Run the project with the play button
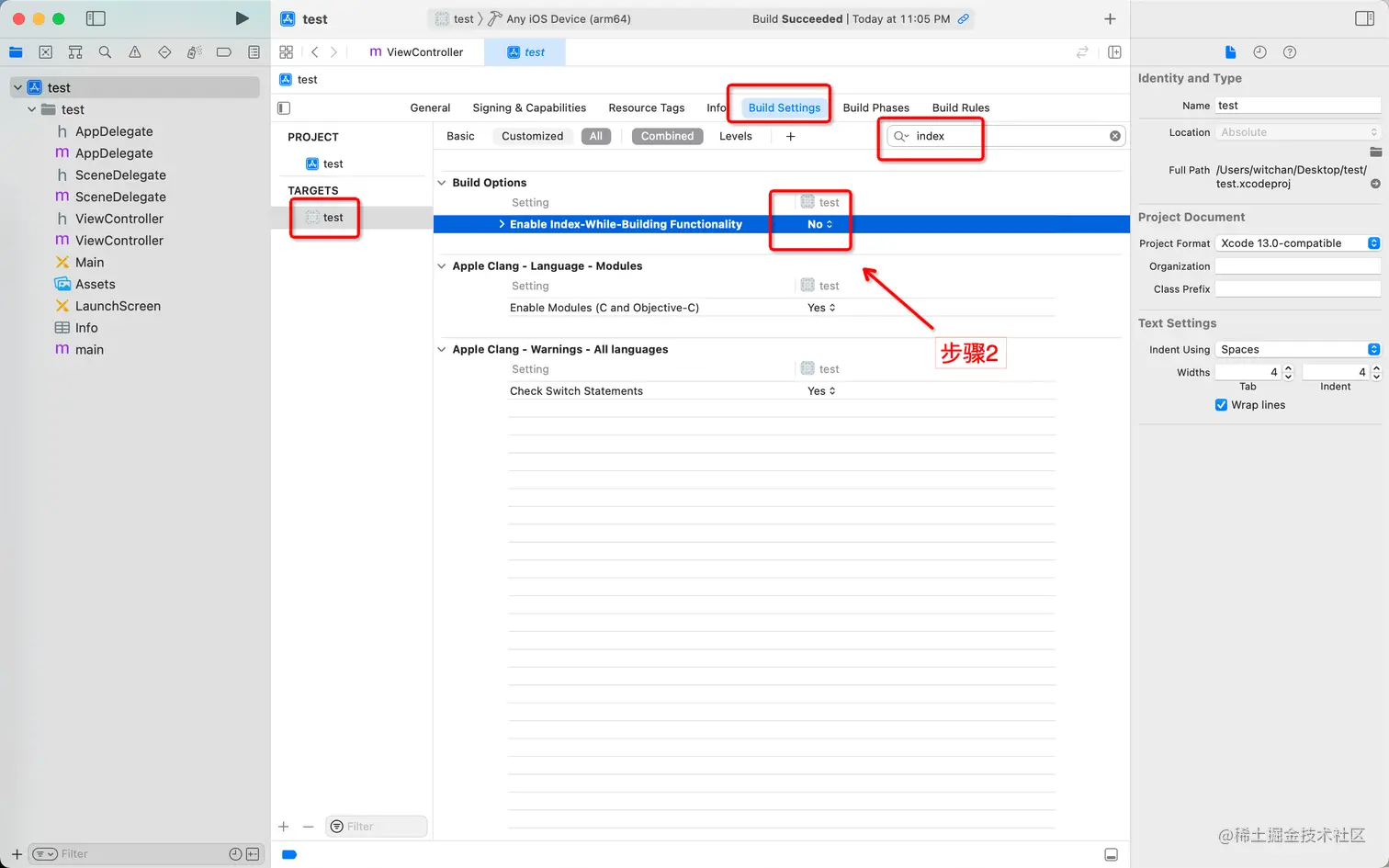The height and width of the screenshot is (868, 1389). click(242, 18)
